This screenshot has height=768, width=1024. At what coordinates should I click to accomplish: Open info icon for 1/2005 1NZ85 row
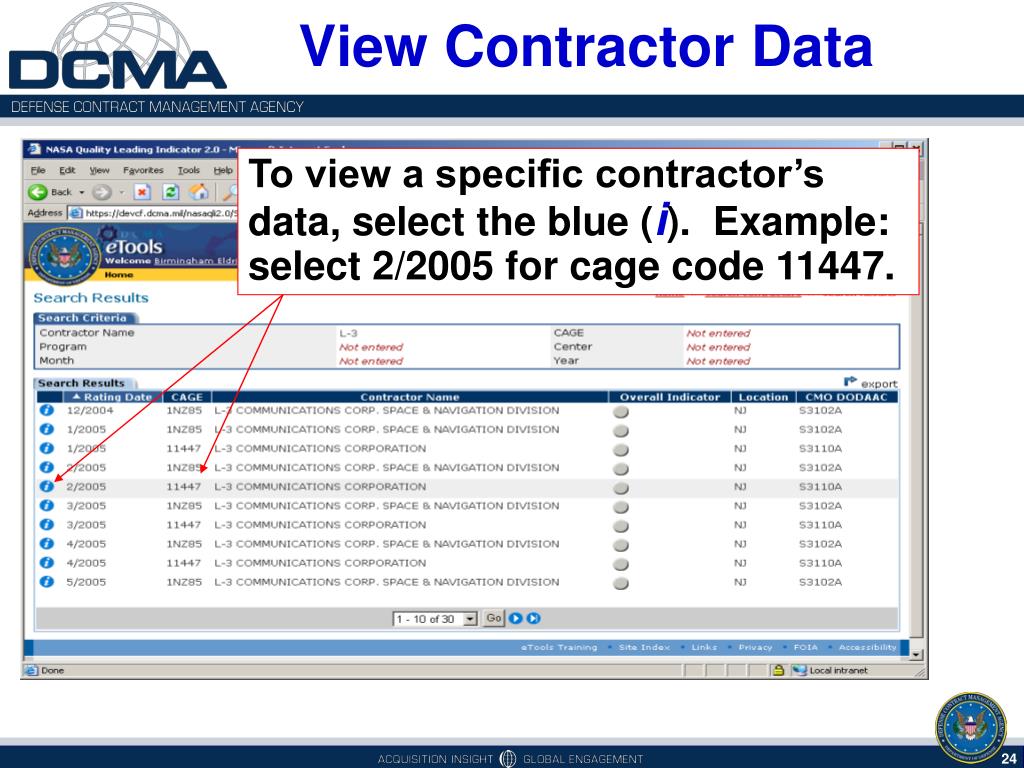click(x=46, y=429)
